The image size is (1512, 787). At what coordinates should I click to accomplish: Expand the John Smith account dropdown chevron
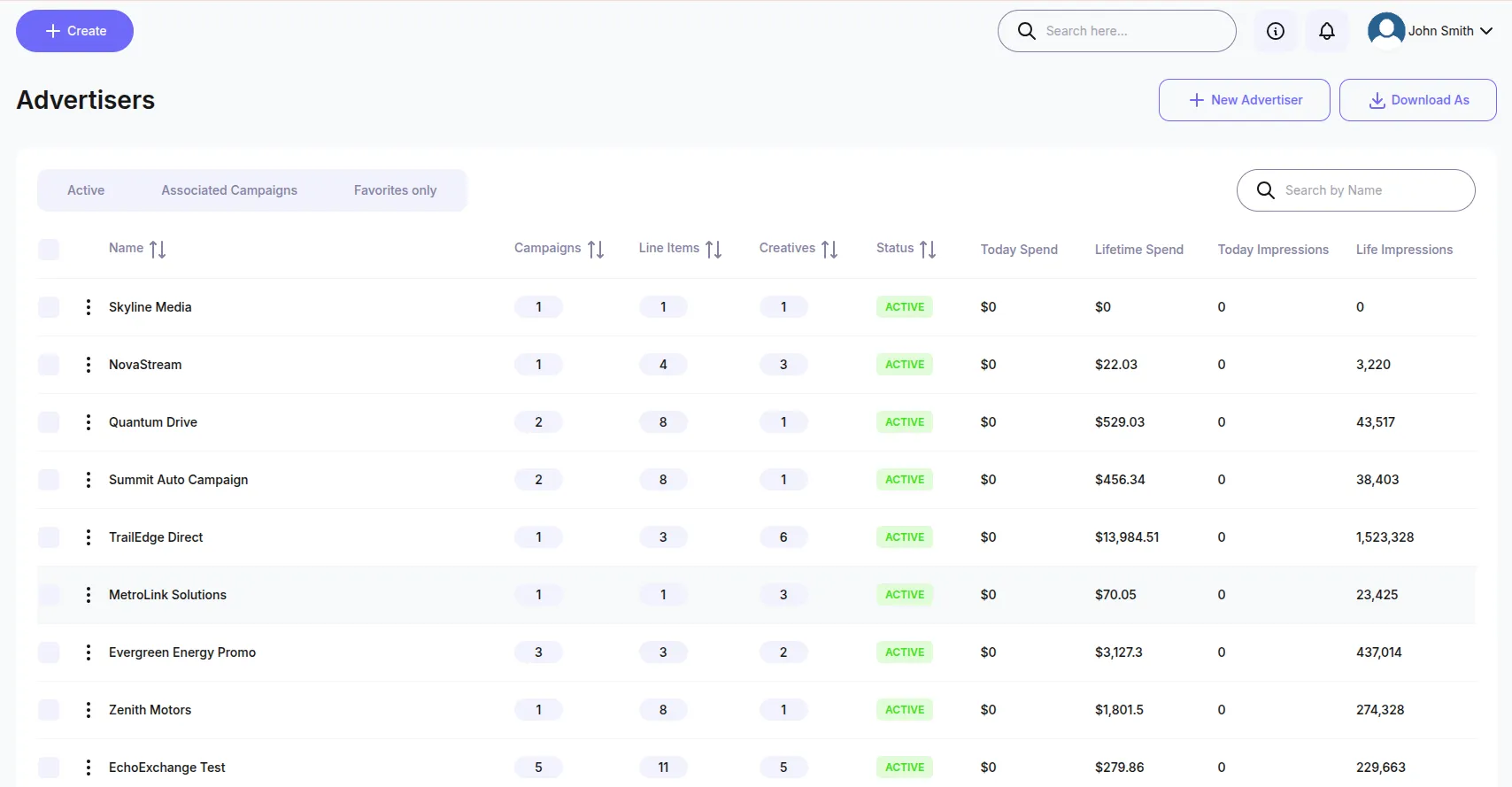point(1486,31)
